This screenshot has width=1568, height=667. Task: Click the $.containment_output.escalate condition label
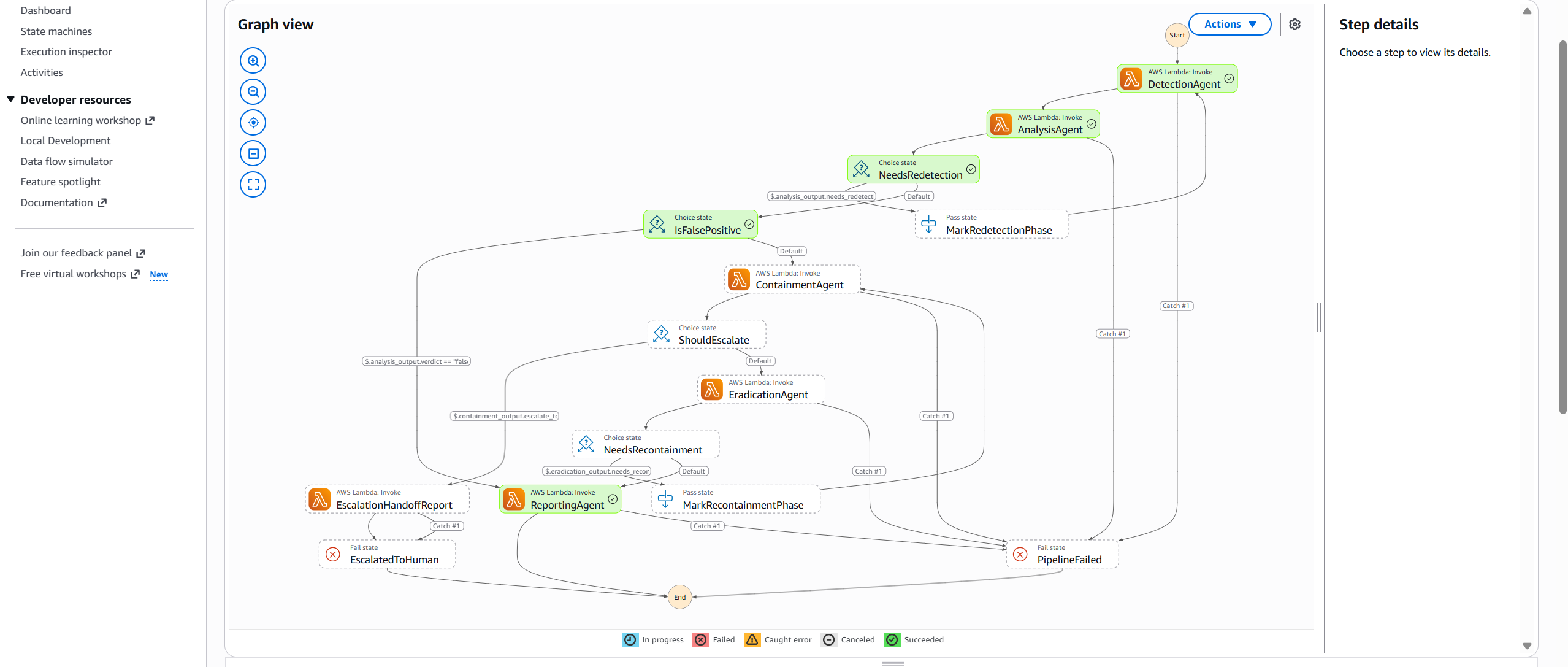click(505, 416)
